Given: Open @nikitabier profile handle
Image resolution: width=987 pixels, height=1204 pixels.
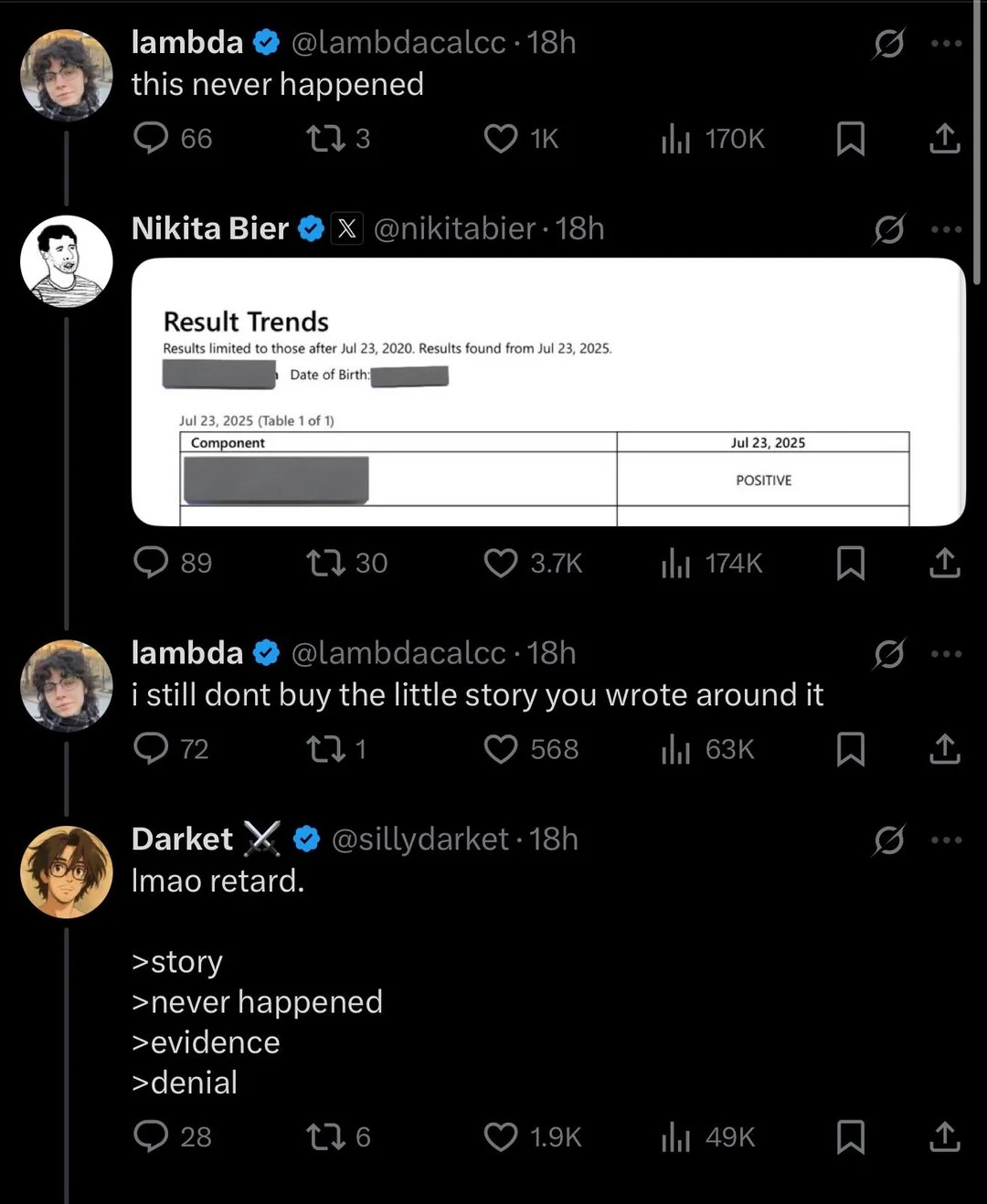Looking at the screenshot, I should (x=454, y=228).
